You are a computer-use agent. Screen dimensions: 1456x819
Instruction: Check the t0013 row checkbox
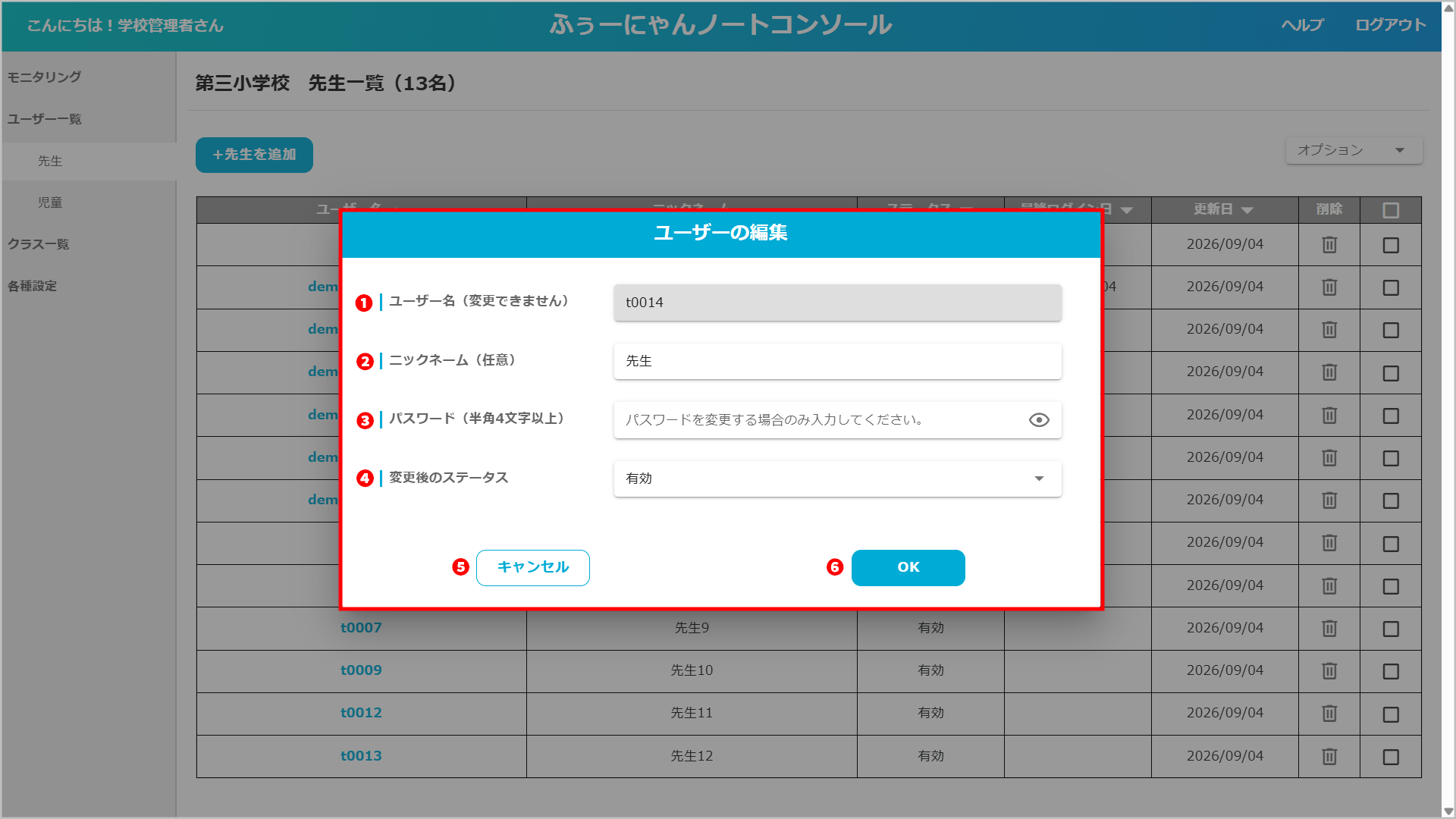(x=1391, y=757)
